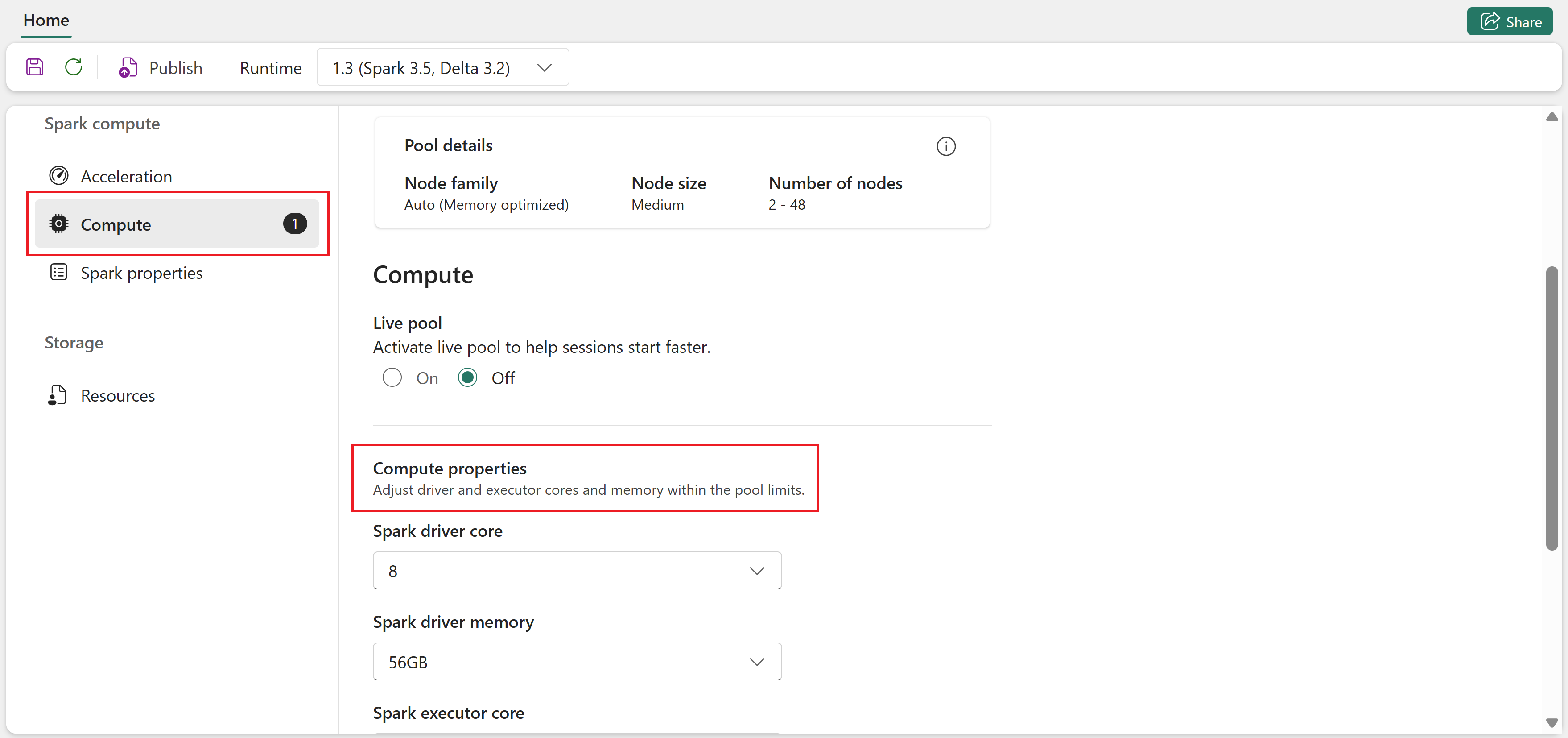Screen dimensions: 1568x738
Task: Open the Runtime version dropdown
Action: 442,67
